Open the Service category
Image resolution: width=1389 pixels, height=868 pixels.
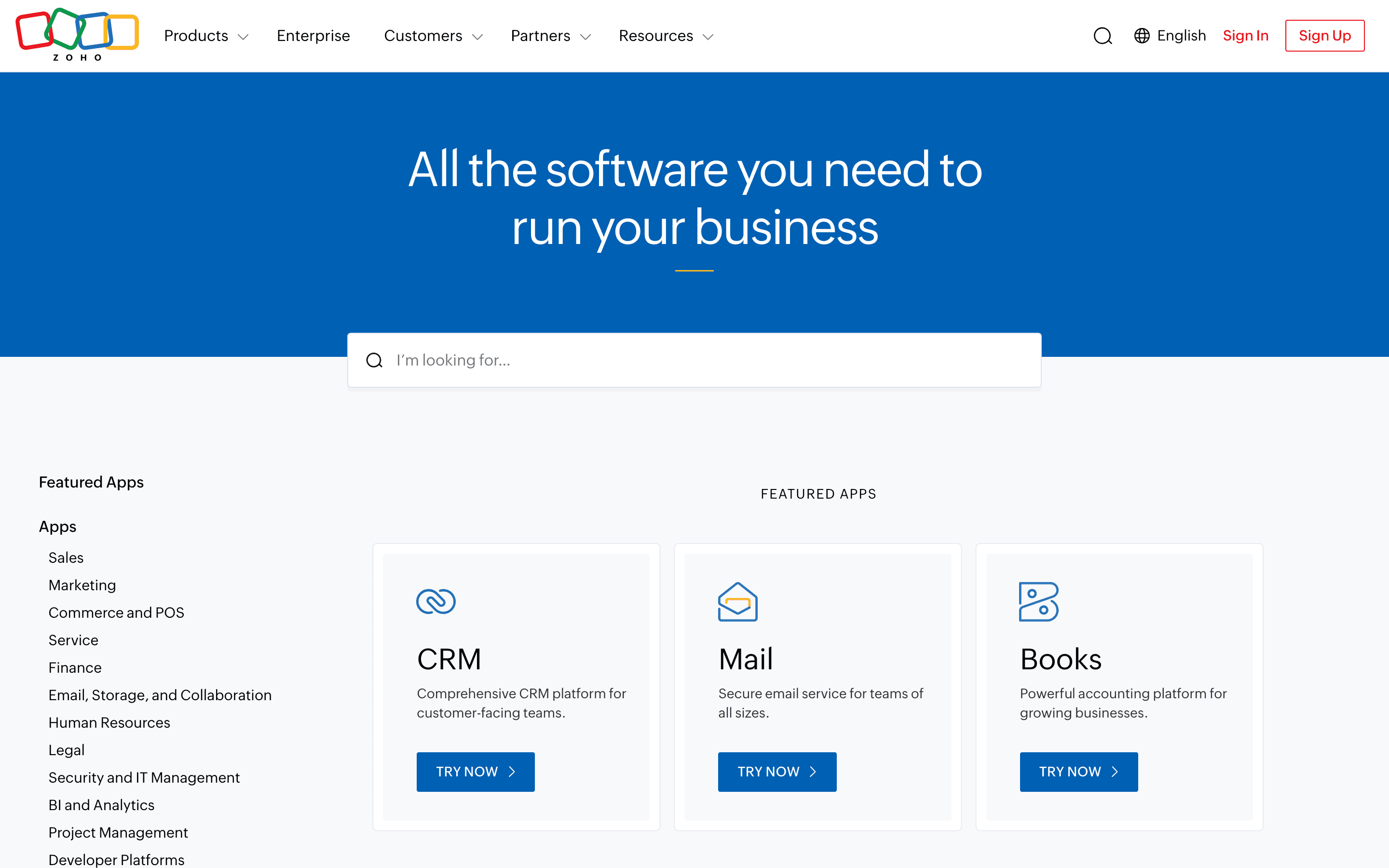73,640
